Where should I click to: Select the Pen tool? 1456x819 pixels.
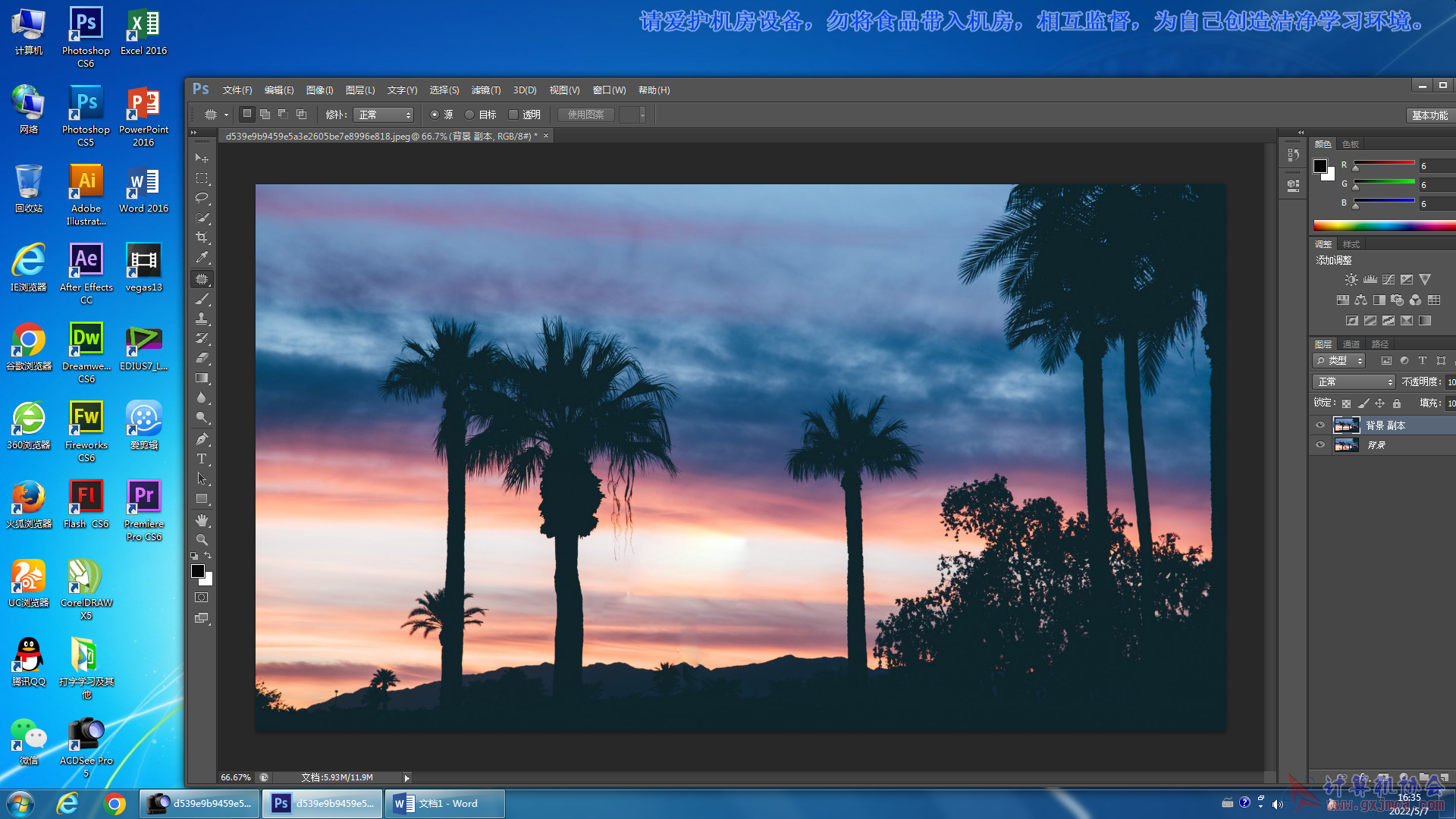(202, 439)
